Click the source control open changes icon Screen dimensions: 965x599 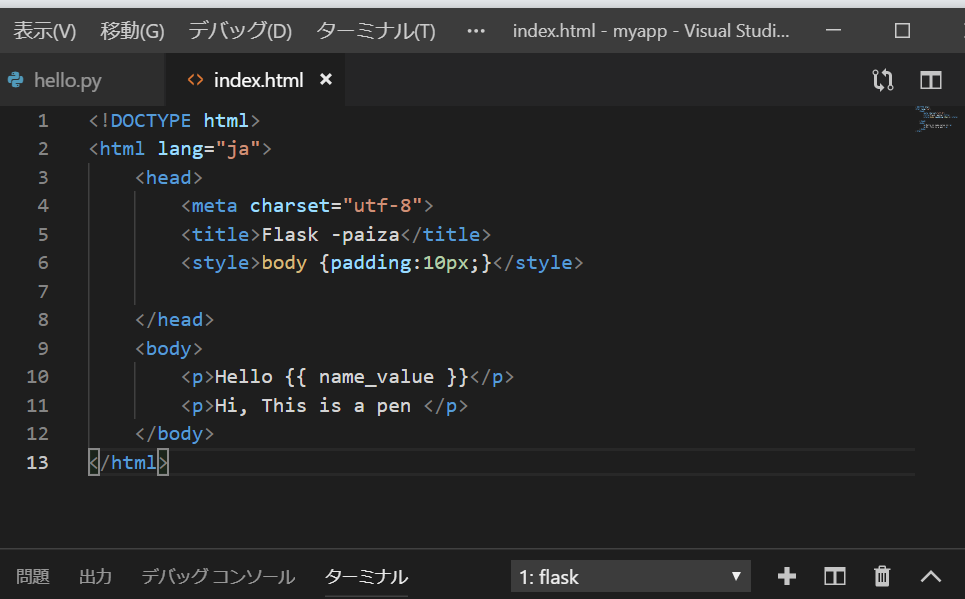click(x=882, y=80)
